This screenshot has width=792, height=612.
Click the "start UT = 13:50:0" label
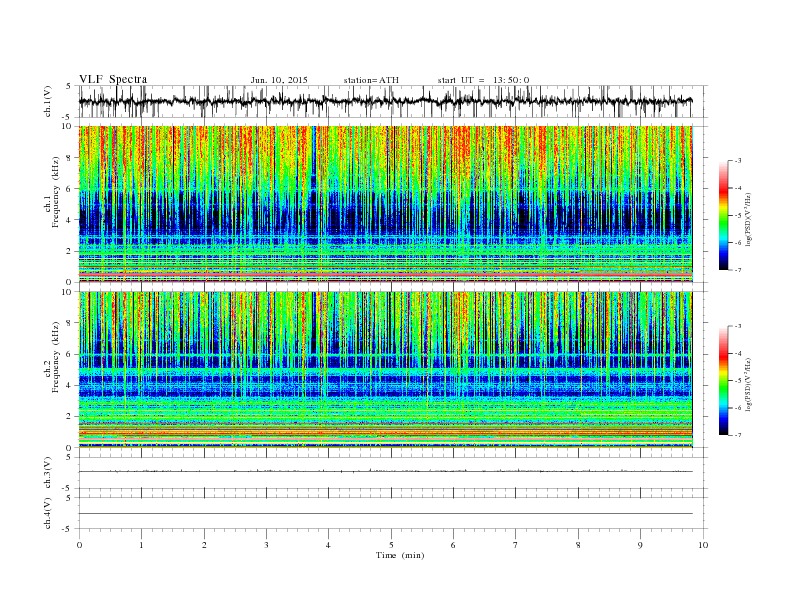(483, 80)
